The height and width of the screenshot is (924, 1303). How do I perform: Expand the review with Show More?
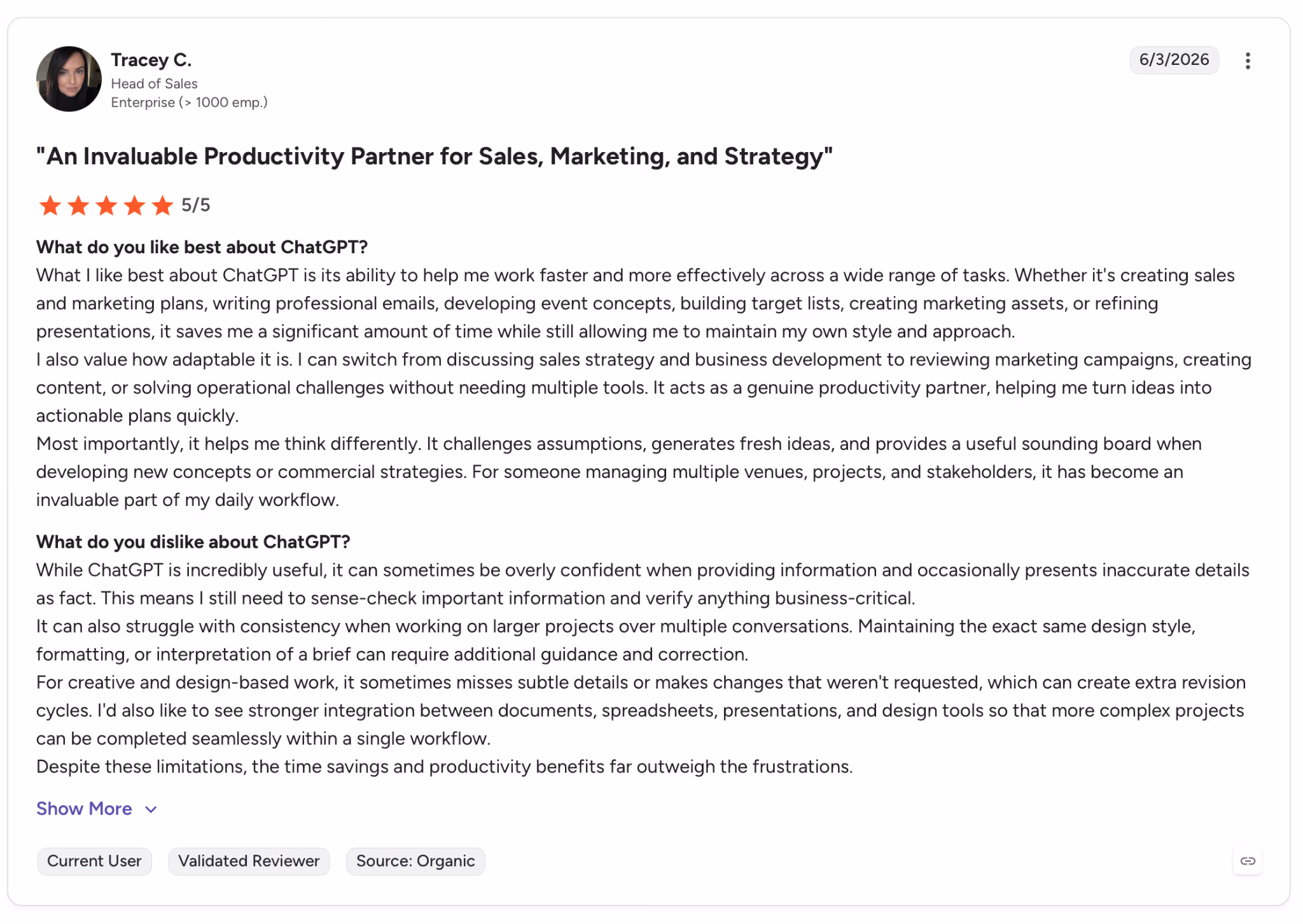(84, 809)
